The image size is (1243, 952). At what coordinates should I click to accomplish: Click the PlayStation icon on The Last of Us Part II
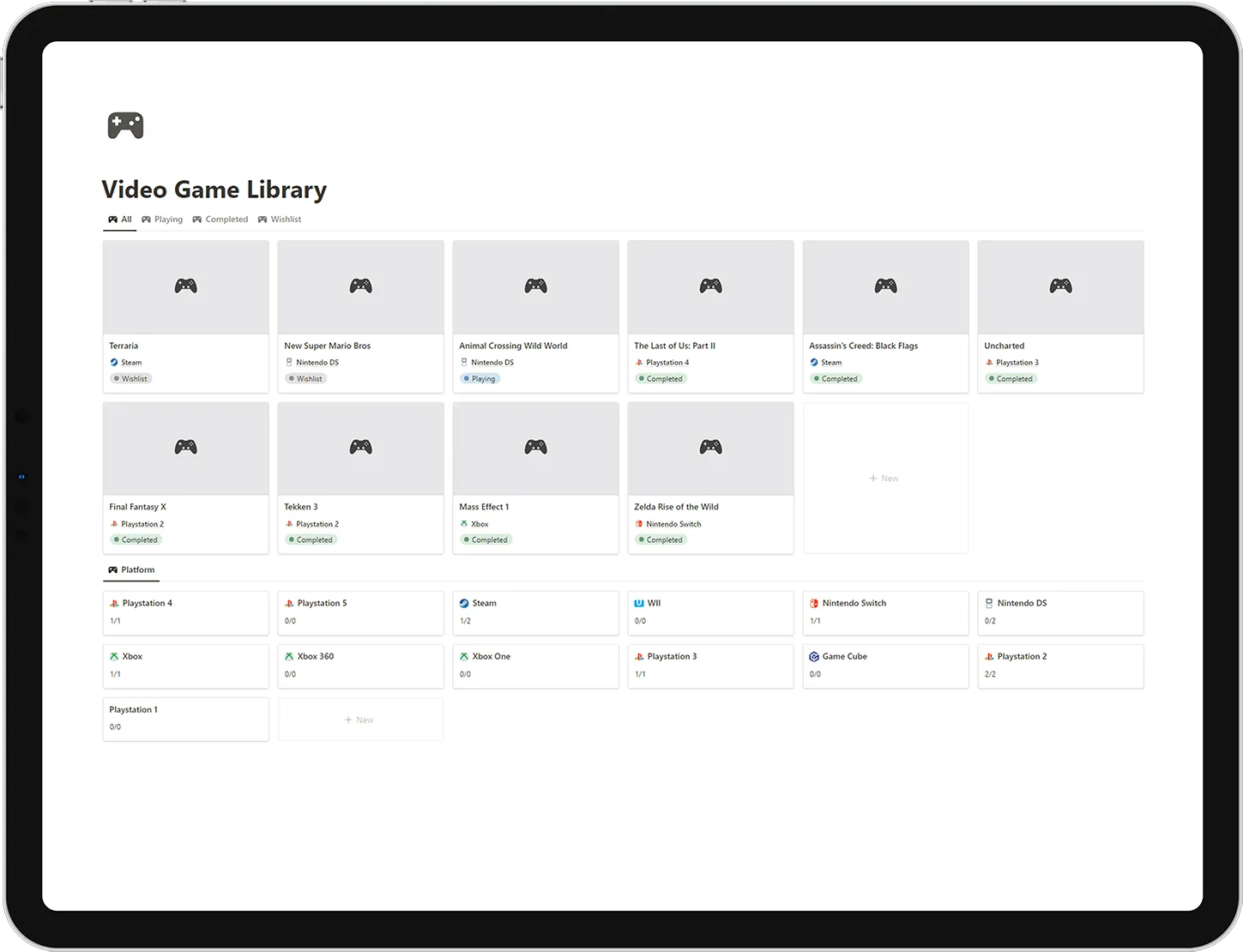pos(638,362)
